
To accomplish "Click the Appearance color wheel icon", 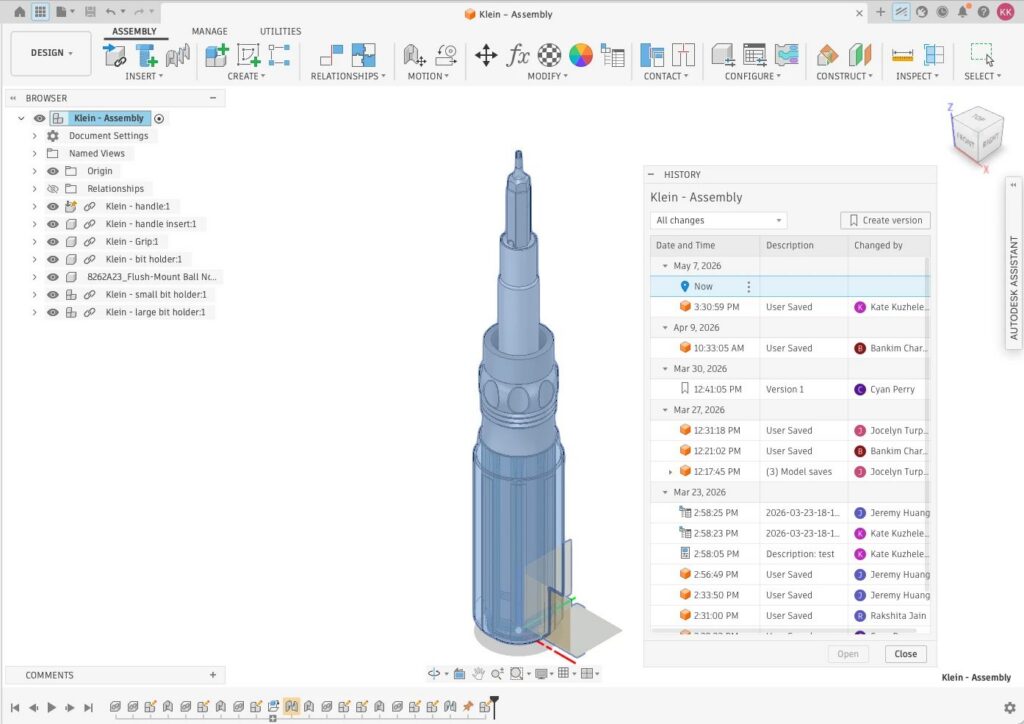I will tap(581, 55).
